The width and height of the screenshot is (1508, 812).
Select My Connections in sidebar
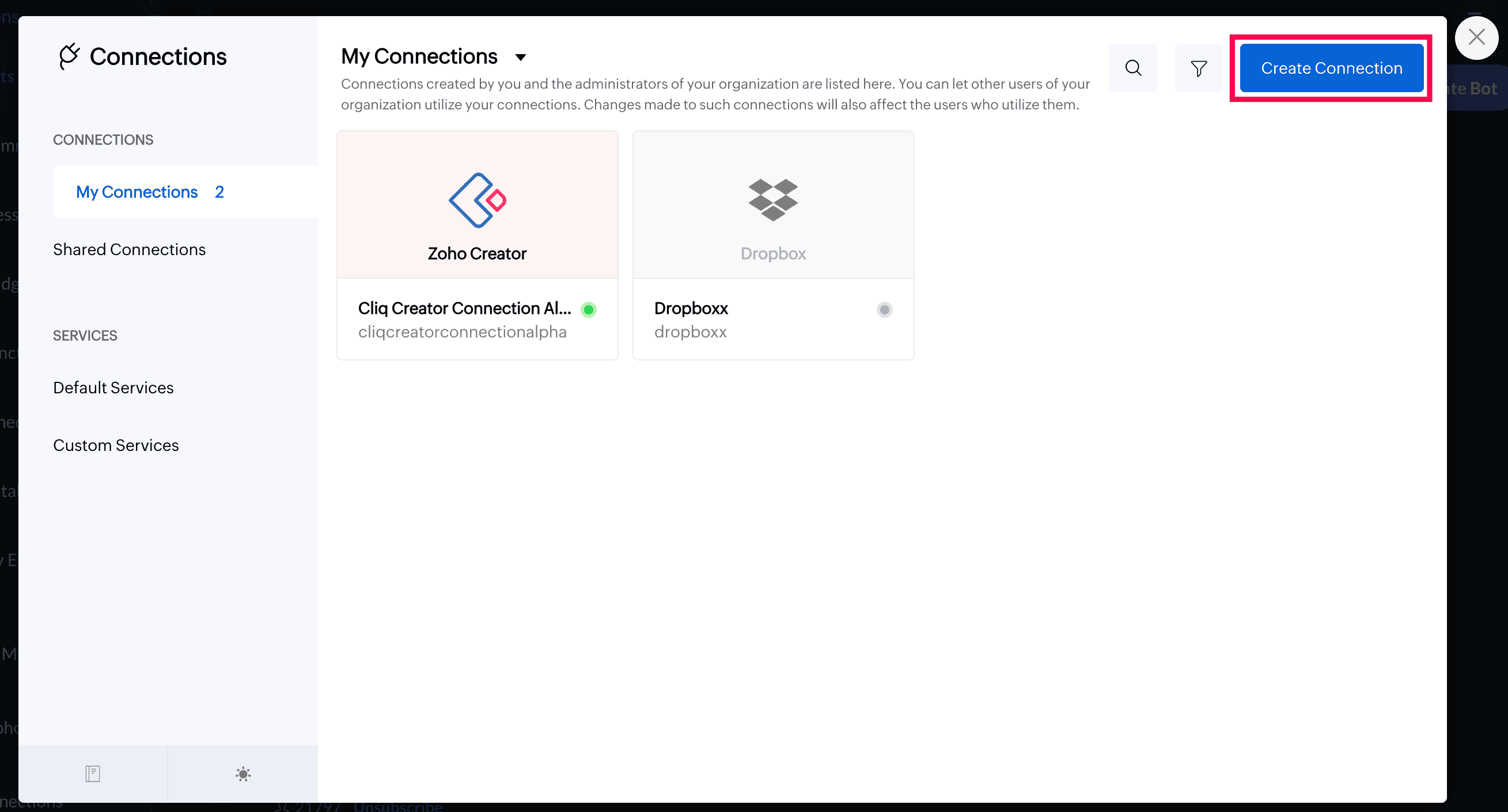tap(137, 191)
